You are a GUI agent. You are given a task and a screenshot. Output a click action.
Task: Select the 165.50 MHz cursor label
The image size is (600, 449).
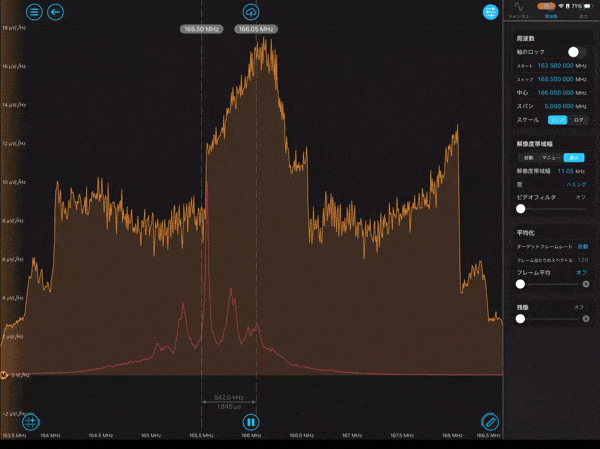coord(202,29)
